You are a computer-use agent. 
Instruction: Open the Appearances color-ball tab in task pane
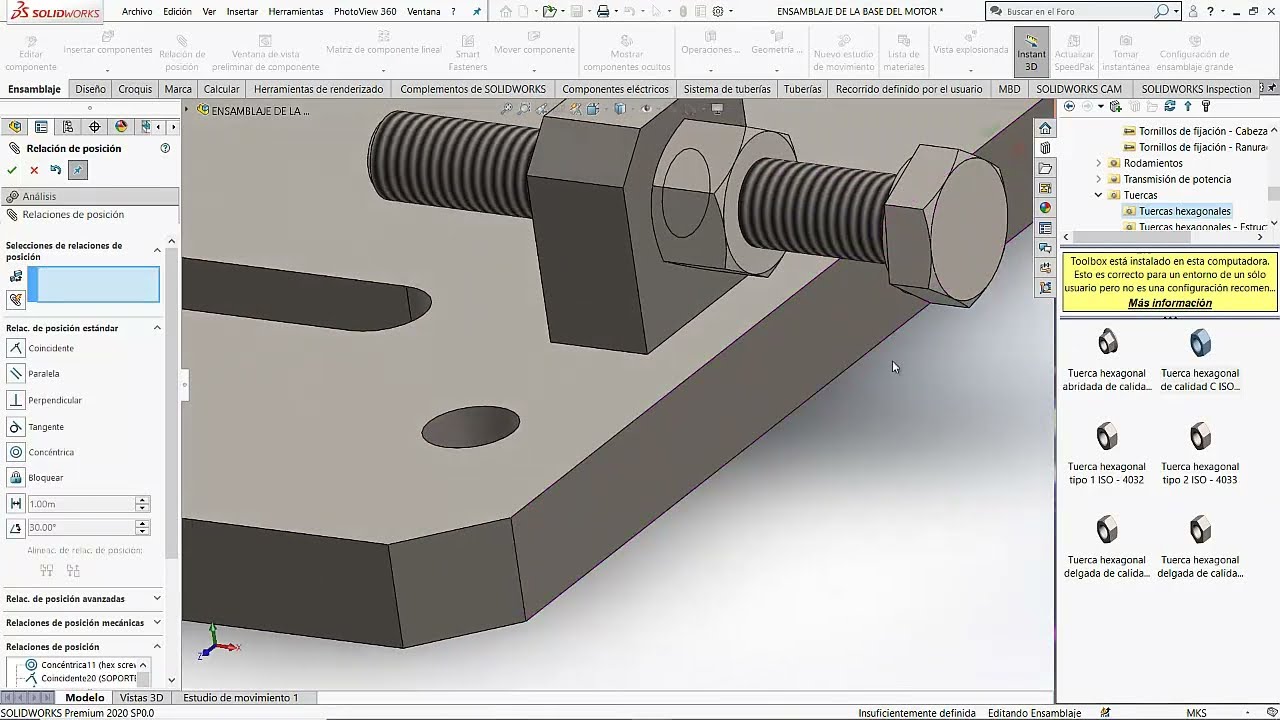point(1045,208)
